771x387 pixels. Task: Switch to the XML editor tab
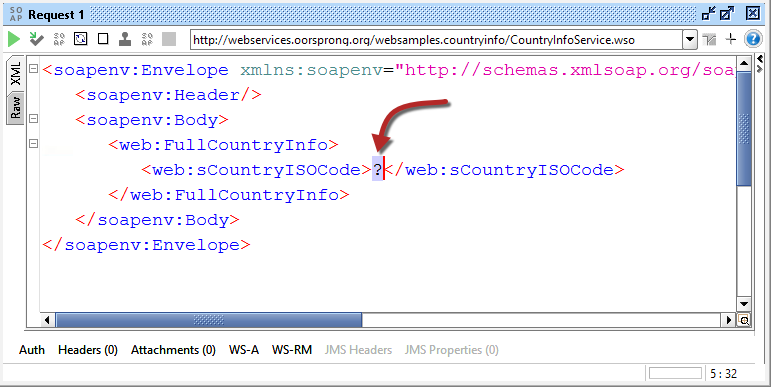click(x=16, y=74)
